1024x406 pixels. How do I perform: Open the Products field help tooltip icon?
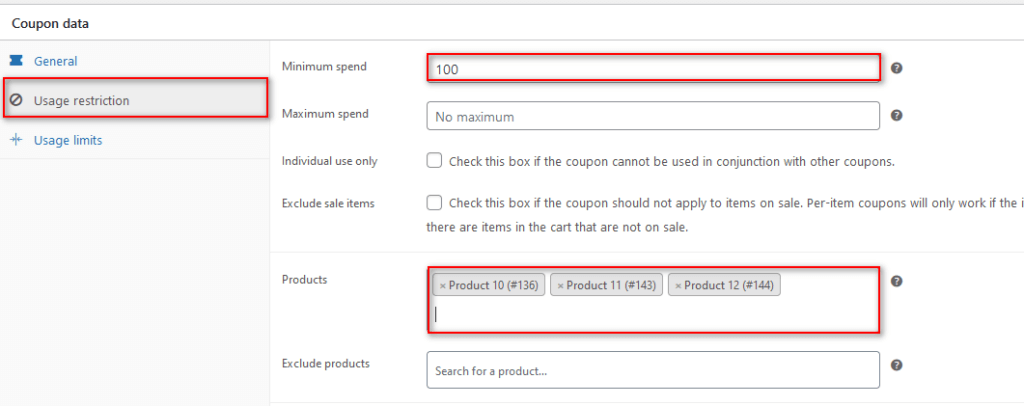897,281
